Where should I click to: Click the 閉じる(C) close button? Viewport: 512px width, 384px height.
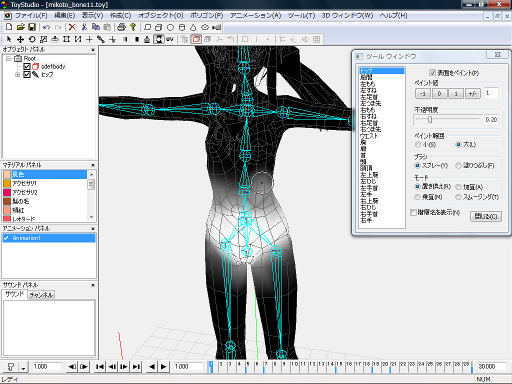[486, 216]
